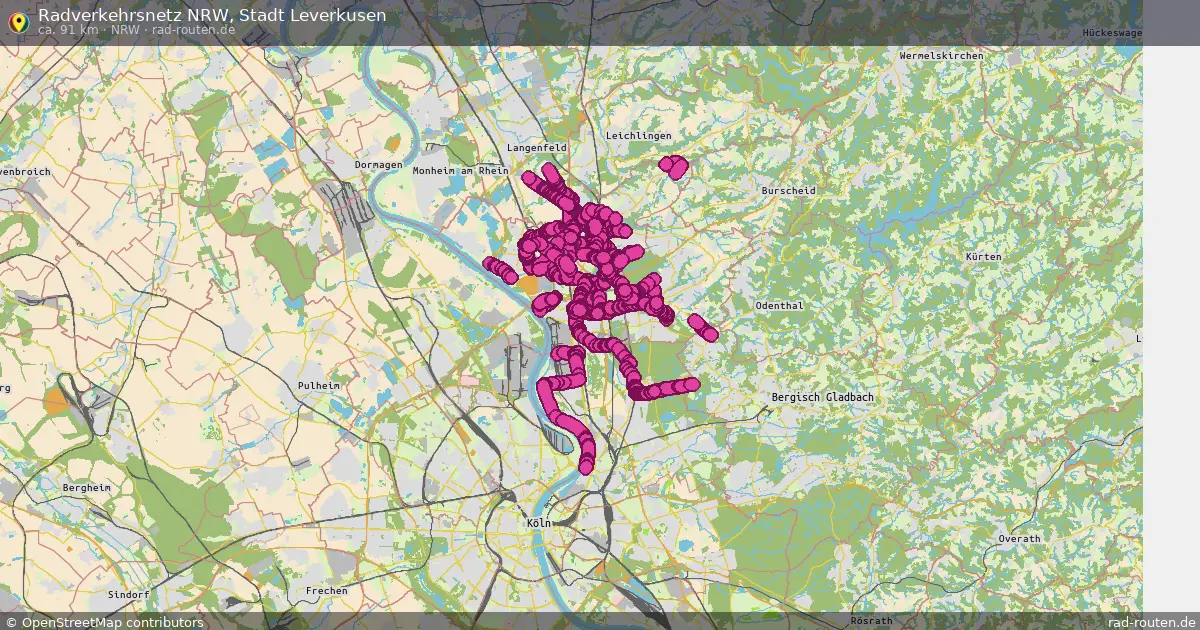The image size is (1200, 630).
Task: Click the subtitle 'ca. 91 km · NRW · rad-routen.de'
Action: pos(137,30)
